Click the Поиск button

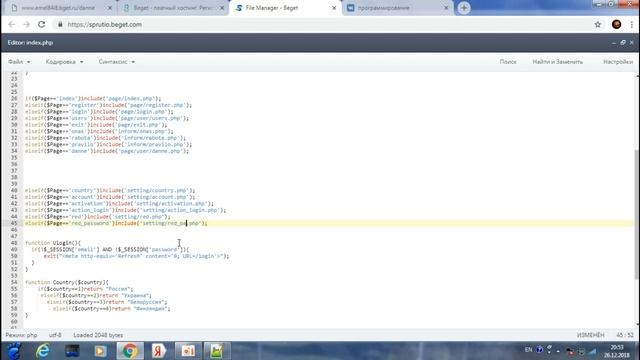point(508,62)
